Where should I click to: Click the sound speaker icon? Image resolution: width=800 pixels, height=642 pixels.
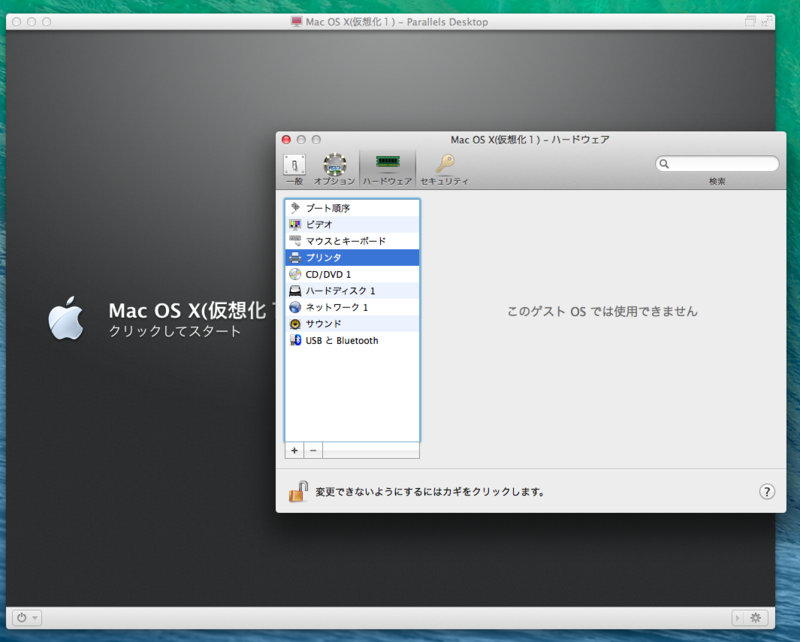pyautogui.click(x=295, y=324)
